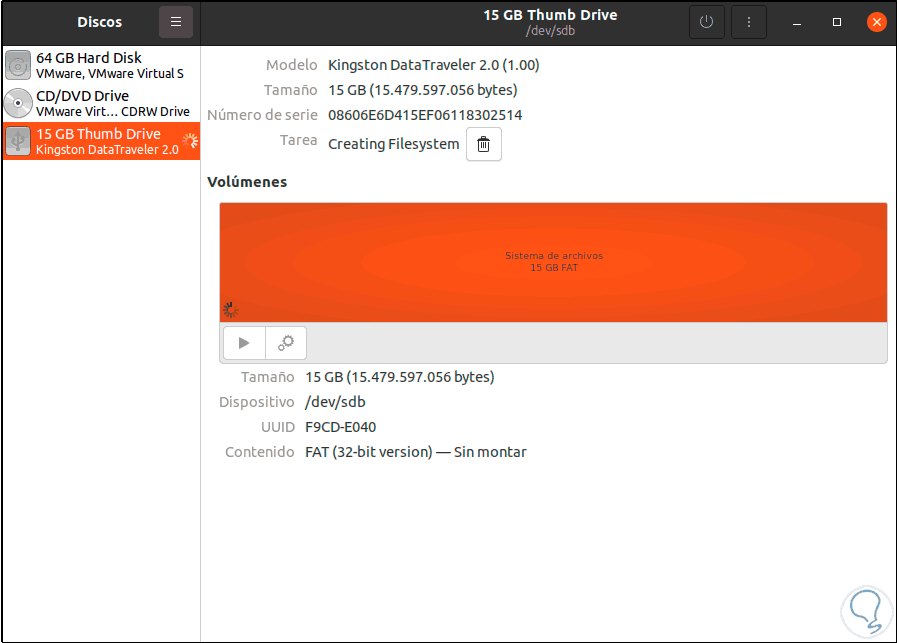The height and width of the screenshot is (643, 899).
Task: Click the 15 GB Thumb Drive USB icon
Action: point(17,140)
